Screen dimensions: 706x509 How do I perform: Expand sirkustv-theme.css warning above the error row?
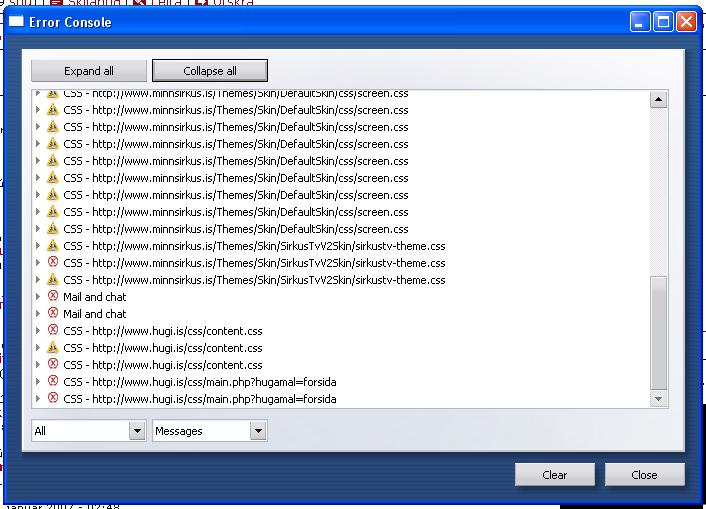[38, 246]
